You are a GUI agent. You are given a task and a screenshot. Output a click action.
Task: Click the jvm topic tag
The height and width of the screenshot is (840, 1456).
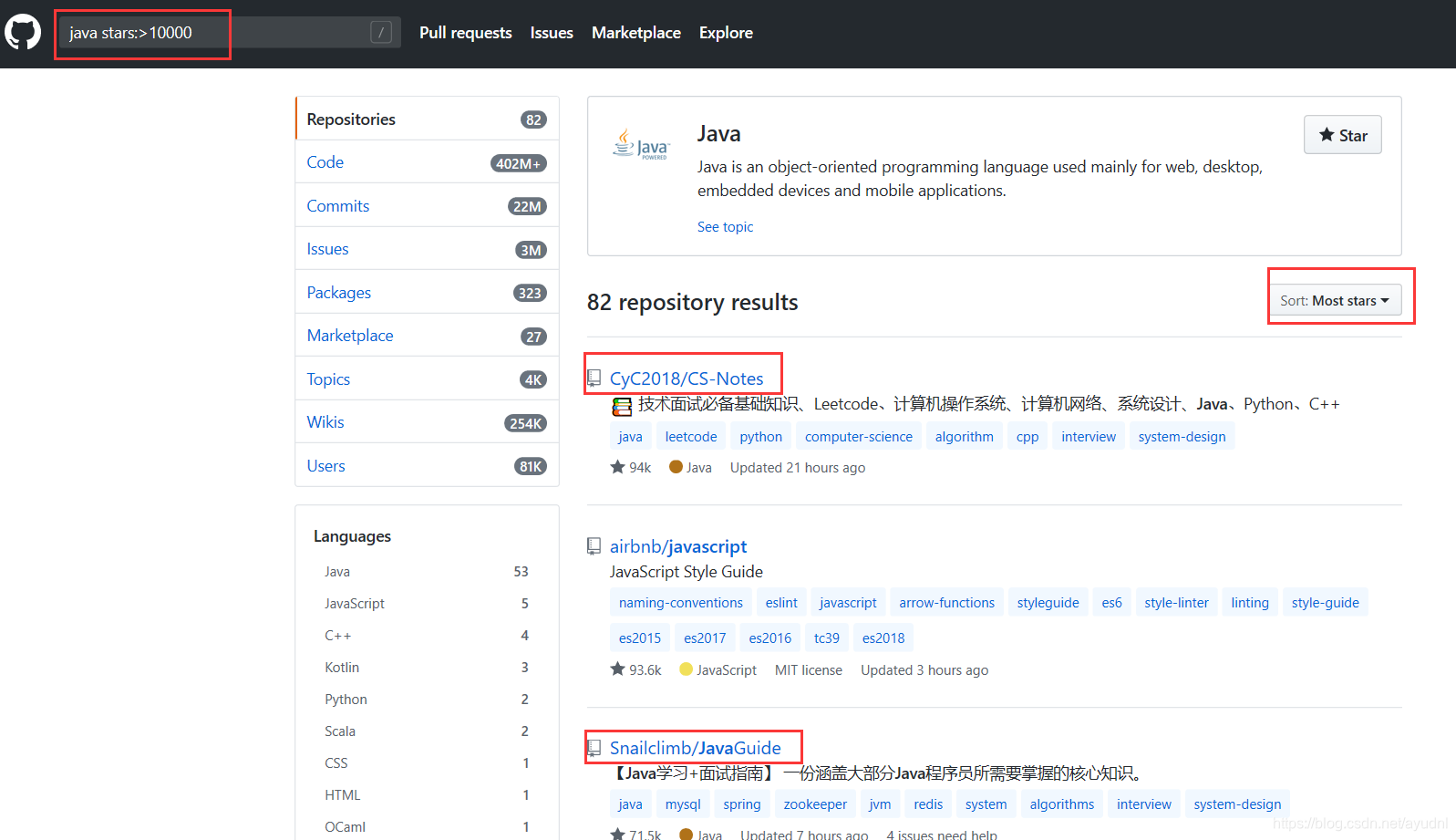(x=880, y=804)
